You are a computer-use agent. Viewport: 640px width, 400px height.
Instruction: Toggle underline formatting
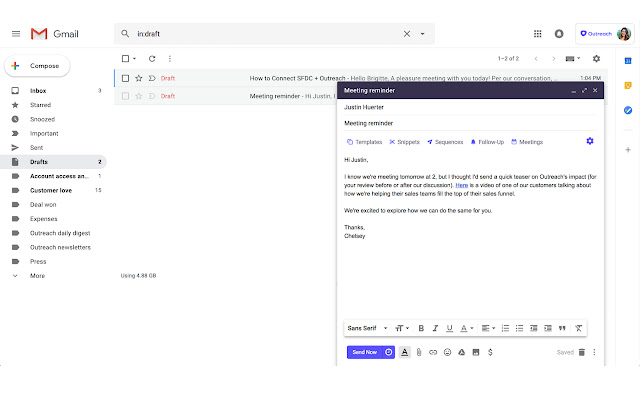coord(449,328)
